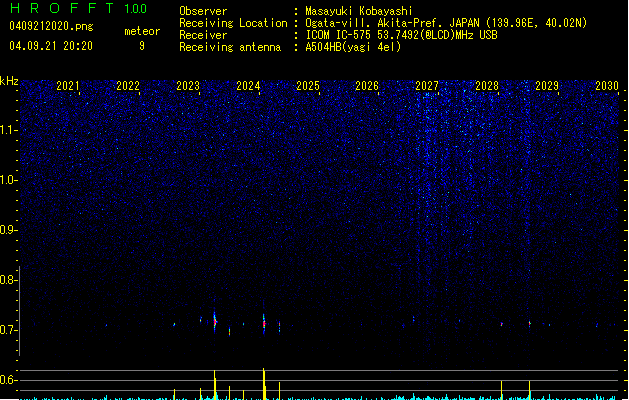The width and height of the screenshot is (629, 400).
Task: Click the 0.8 kHz frequency label
Action: (8, 280)
